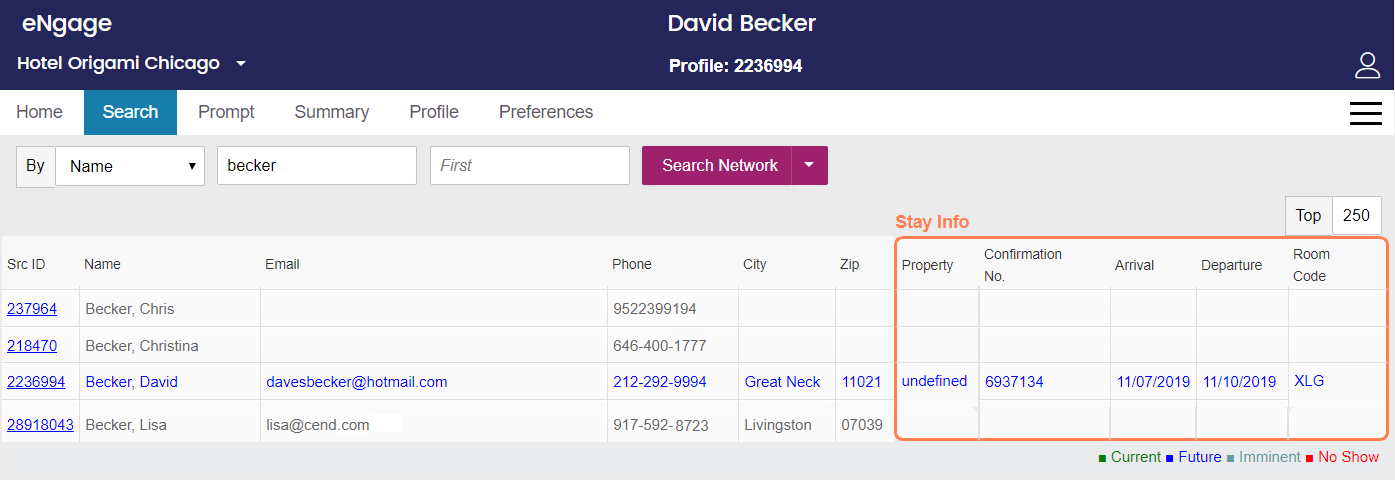Open Lisa Becker's Src ID 28918043
The height and width of the screenshot is (480, 1395).
tap(40, 425)
